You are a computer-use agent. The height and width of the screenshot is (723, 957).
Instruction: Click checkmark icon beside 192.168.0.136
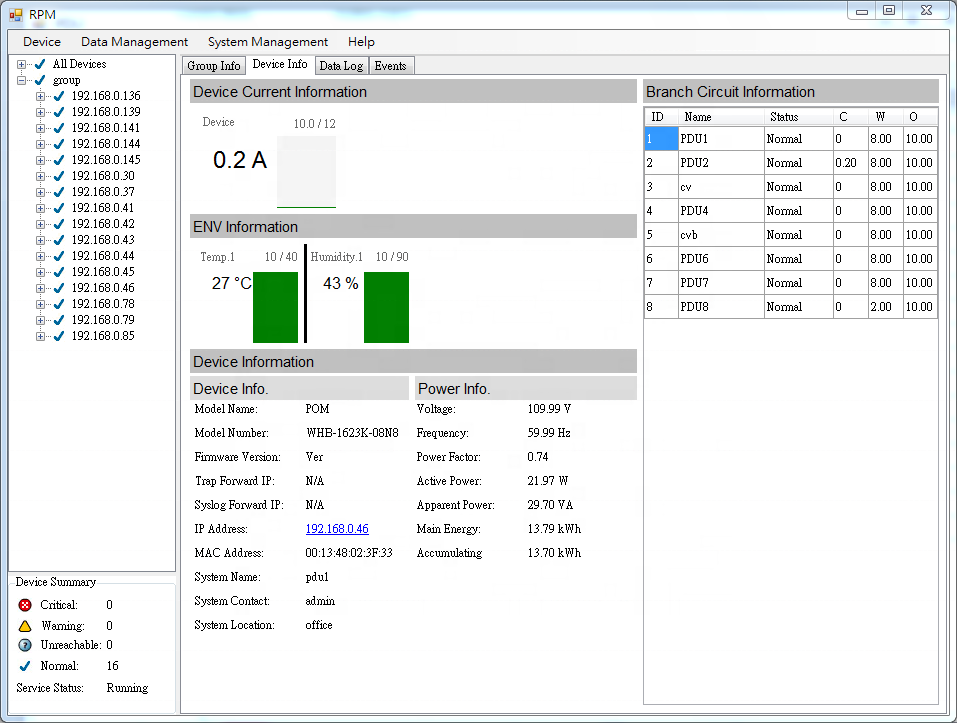(x=58, y=96)
